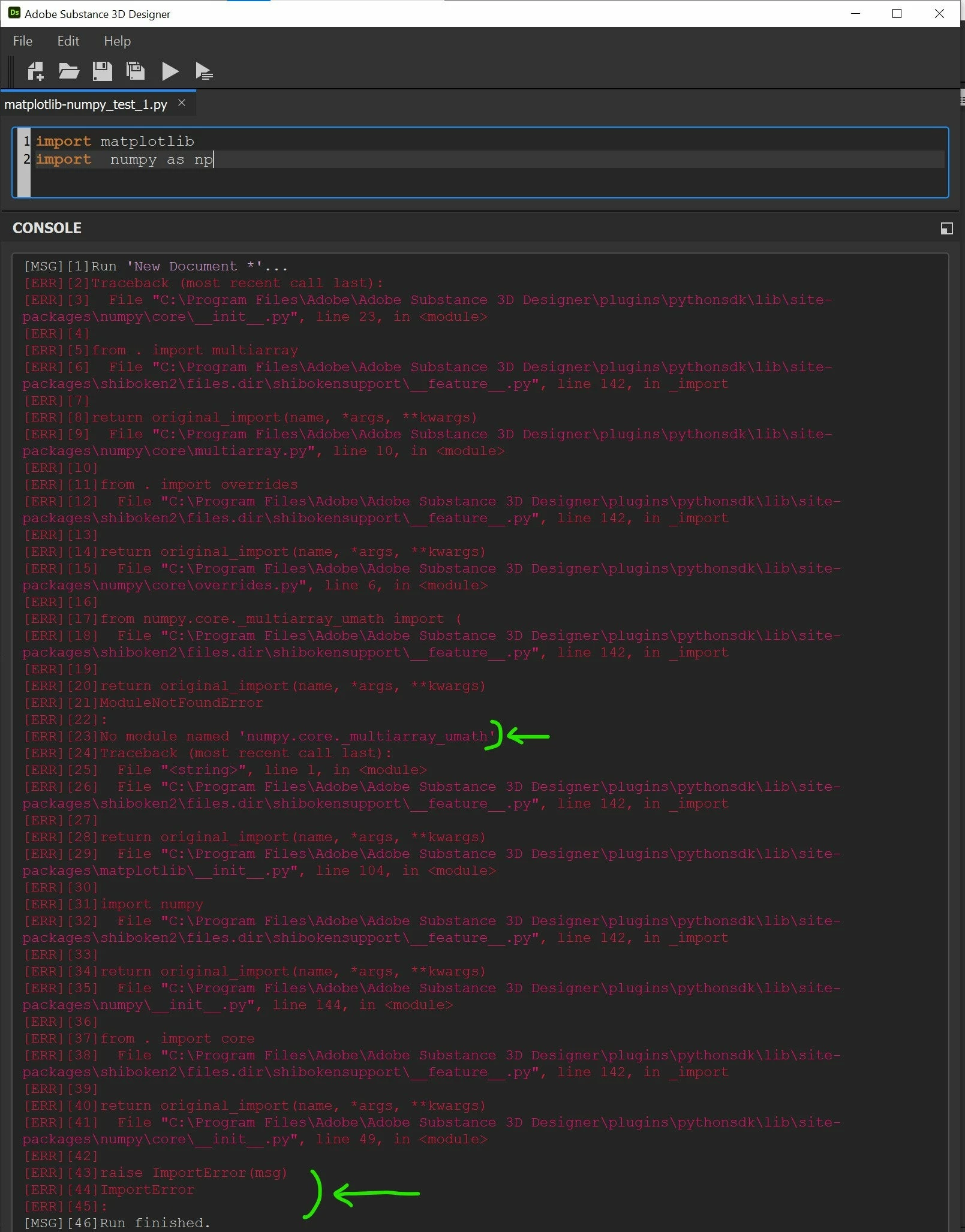The height and width of the screenshot is (1232, 965).
Task: Click the '[ERR][21]ModuleNotFoundError' console line
Action: click(143, 703)
